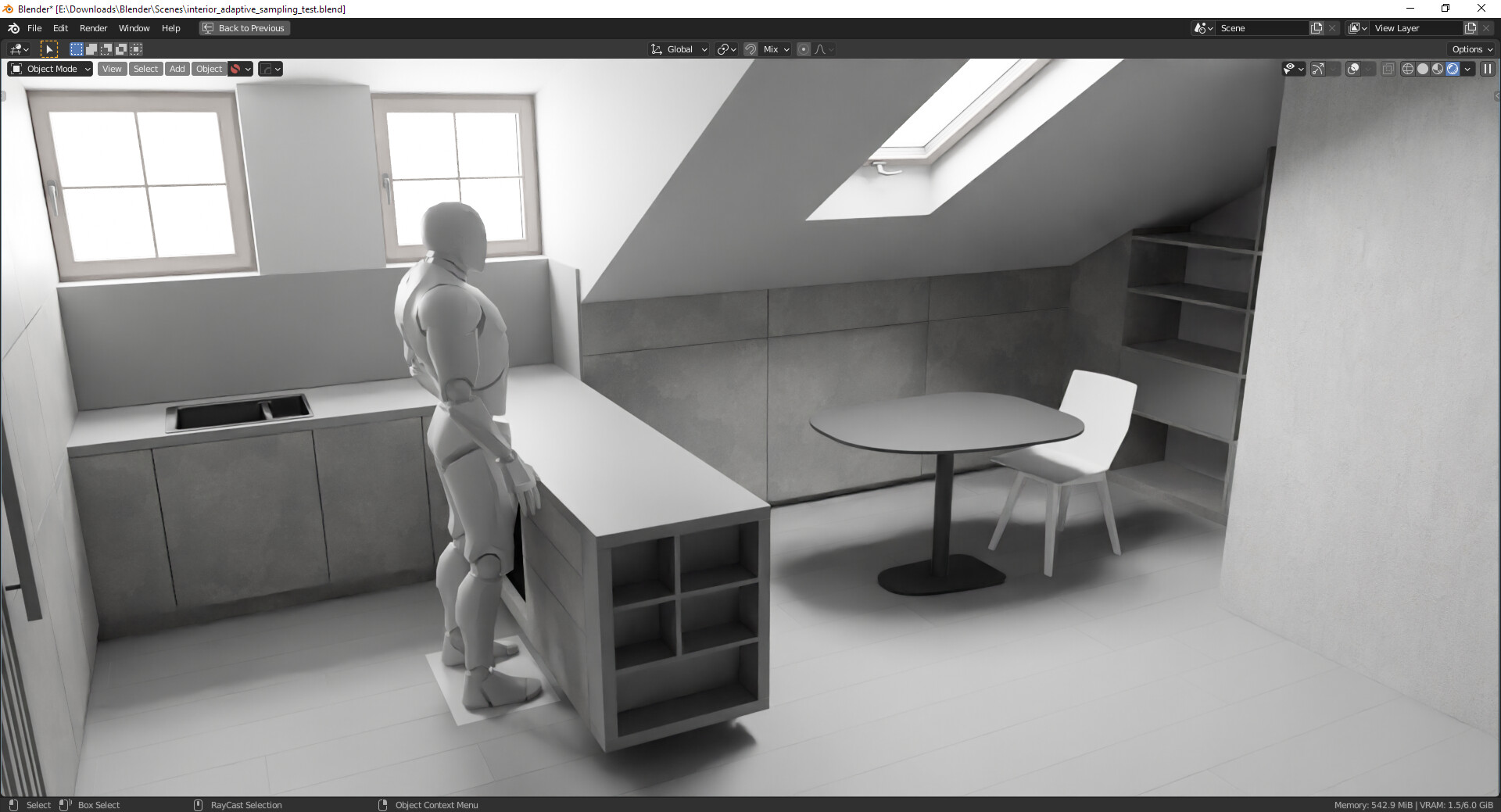
Task: Click the Back to Previous button
Action: click(x=244, y=28)
